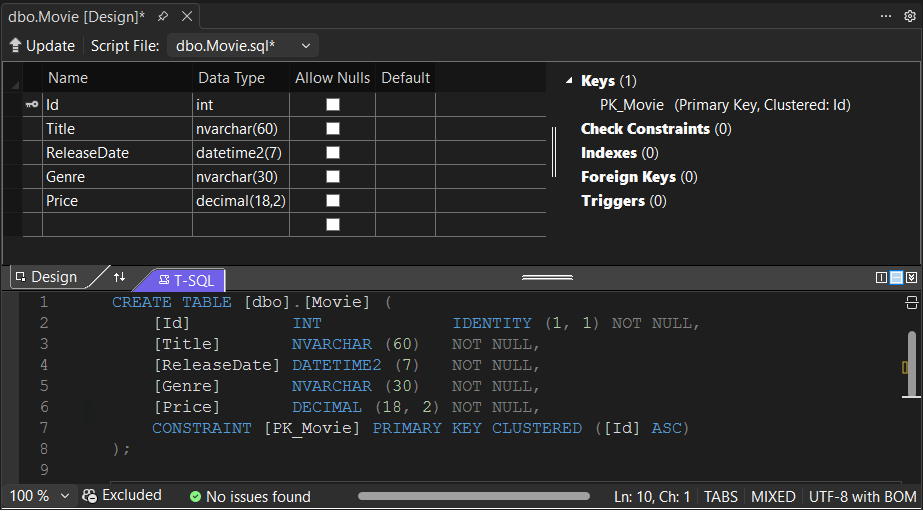Screen dimensions: 923x510
Task: Select the Genre name cell
Action: [117, 177]
